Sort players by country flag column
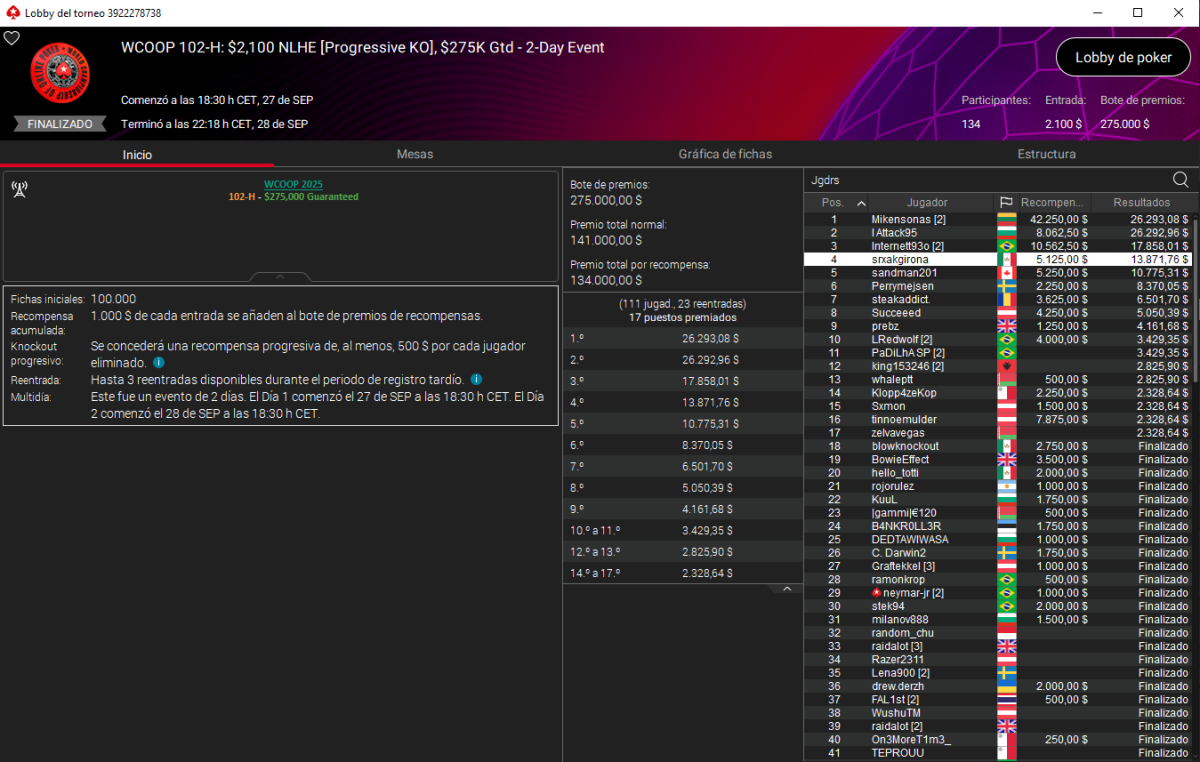The height and width of the screenshot is (762, 1200). pos(1006,203)
